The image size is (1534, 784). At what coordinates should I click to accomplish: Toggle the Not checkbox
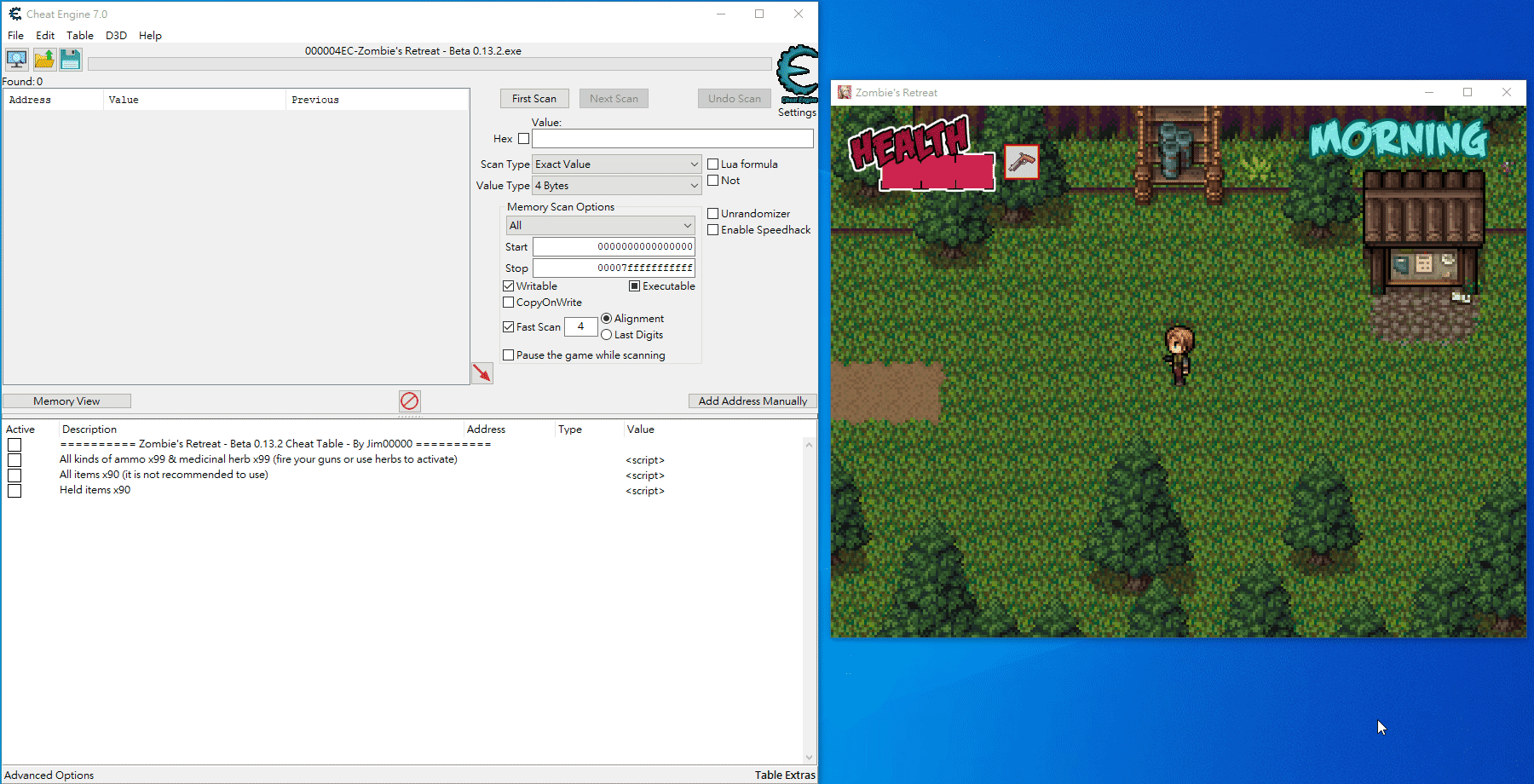(x=713, y=181)
